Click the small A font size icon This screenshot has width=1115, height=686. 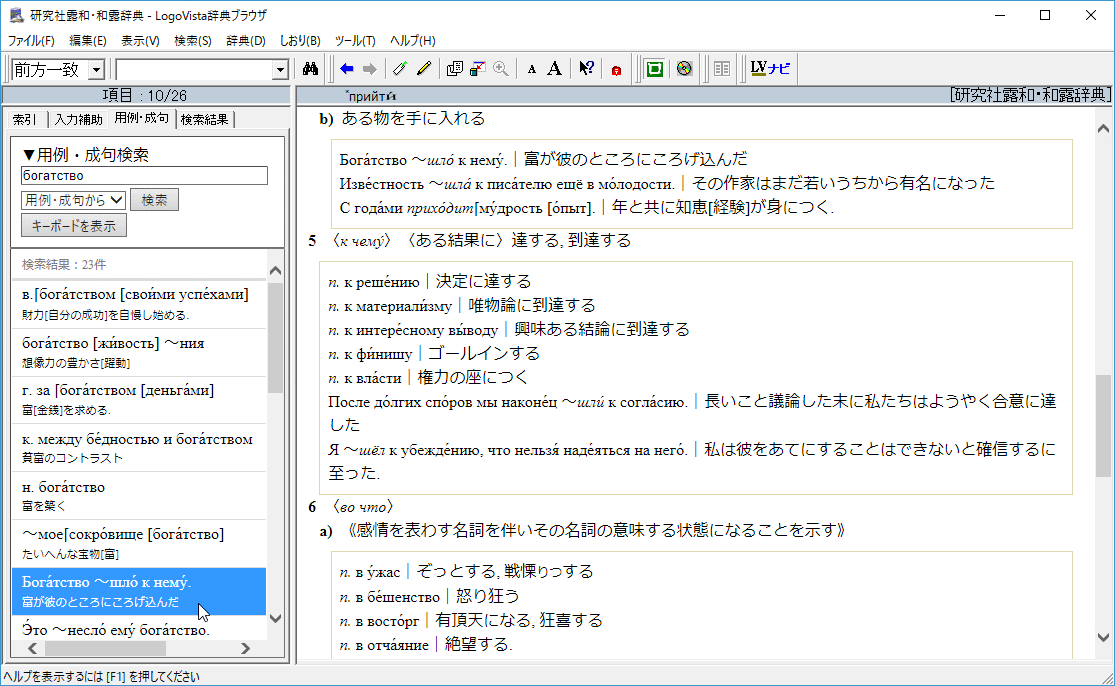[x=532, y=69]
